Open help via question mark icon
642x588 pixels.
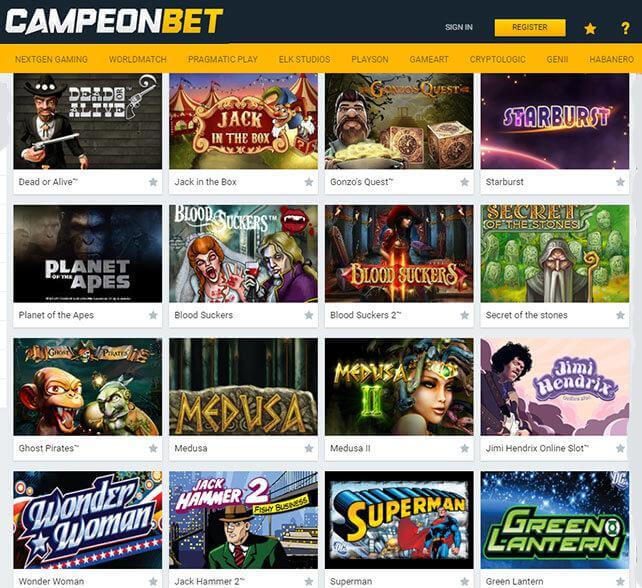[625, 28]
